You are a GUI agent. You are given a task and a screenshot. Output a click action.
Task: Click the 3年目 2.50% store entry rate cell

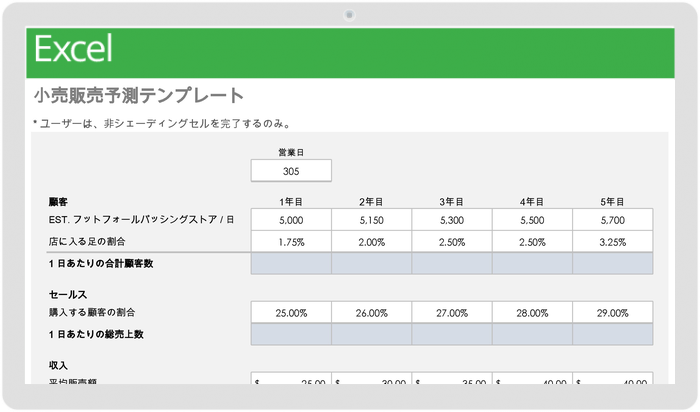click(452, 241)
